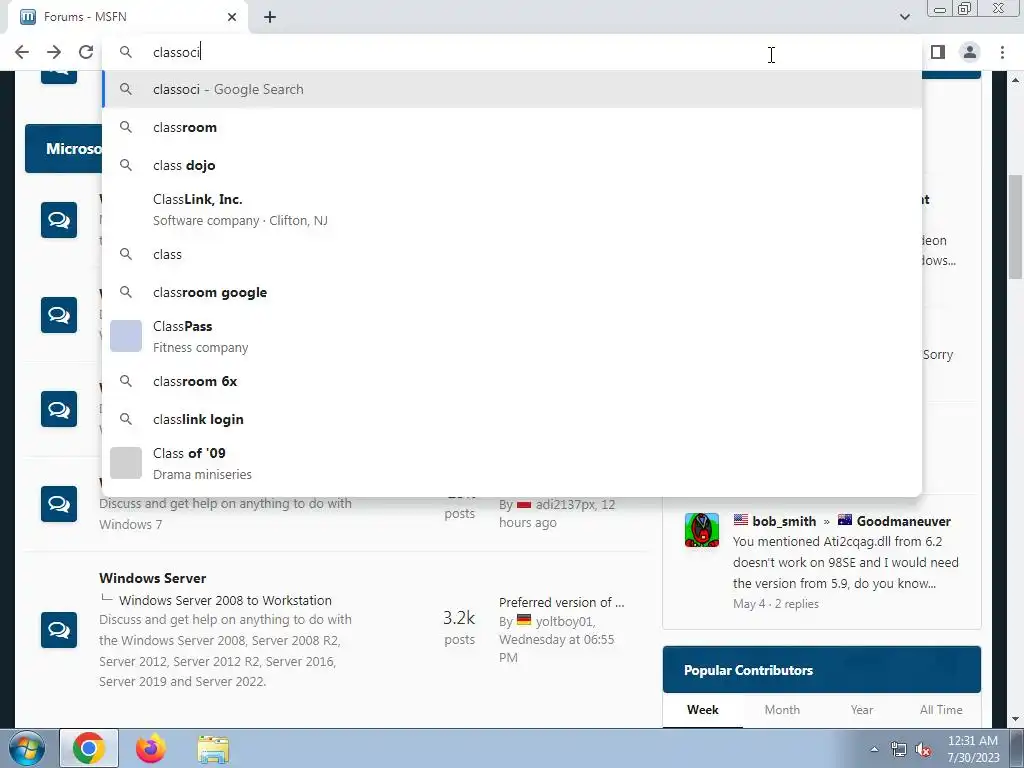This screenshot has width=1024, height=768.
Task: Choose the 'Class of '09' miniseries suggestion
Action: (x=512, y=463)
